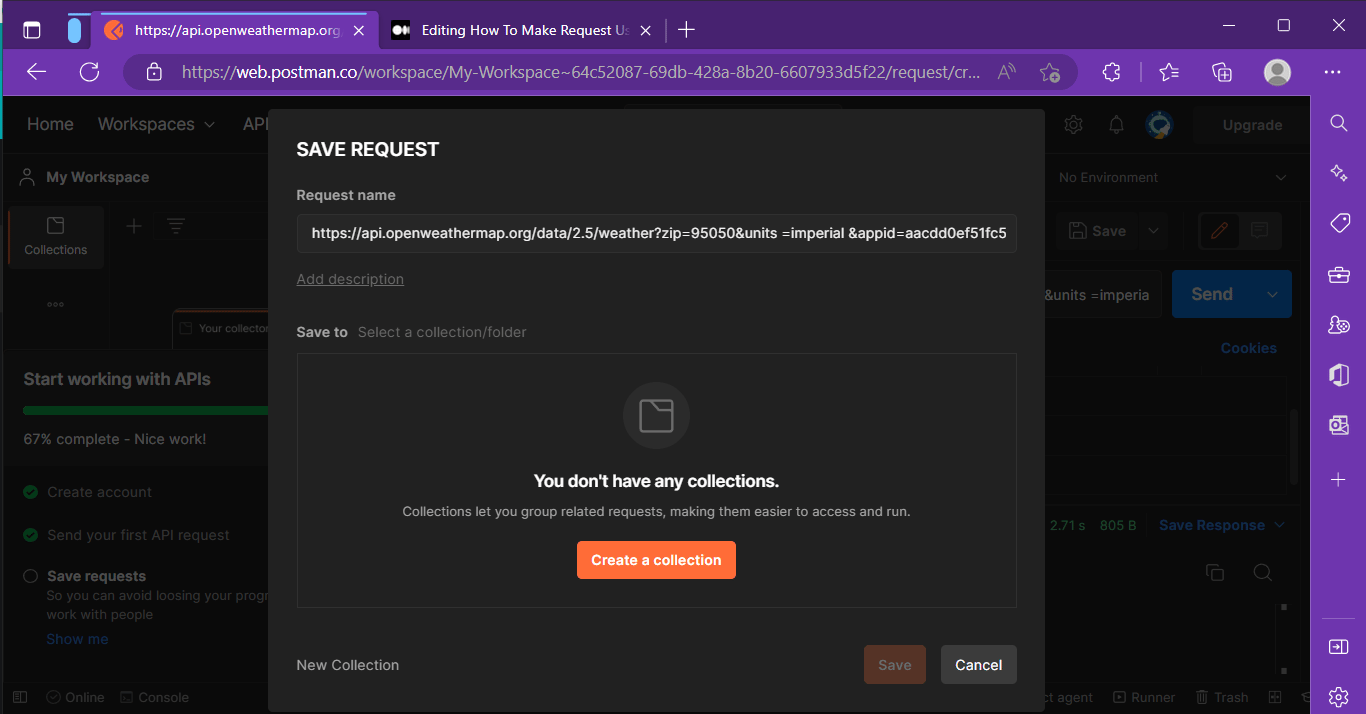The image size is (1366, 714).
Task: Open the Cookies link
Action: tap(1248, 348)
